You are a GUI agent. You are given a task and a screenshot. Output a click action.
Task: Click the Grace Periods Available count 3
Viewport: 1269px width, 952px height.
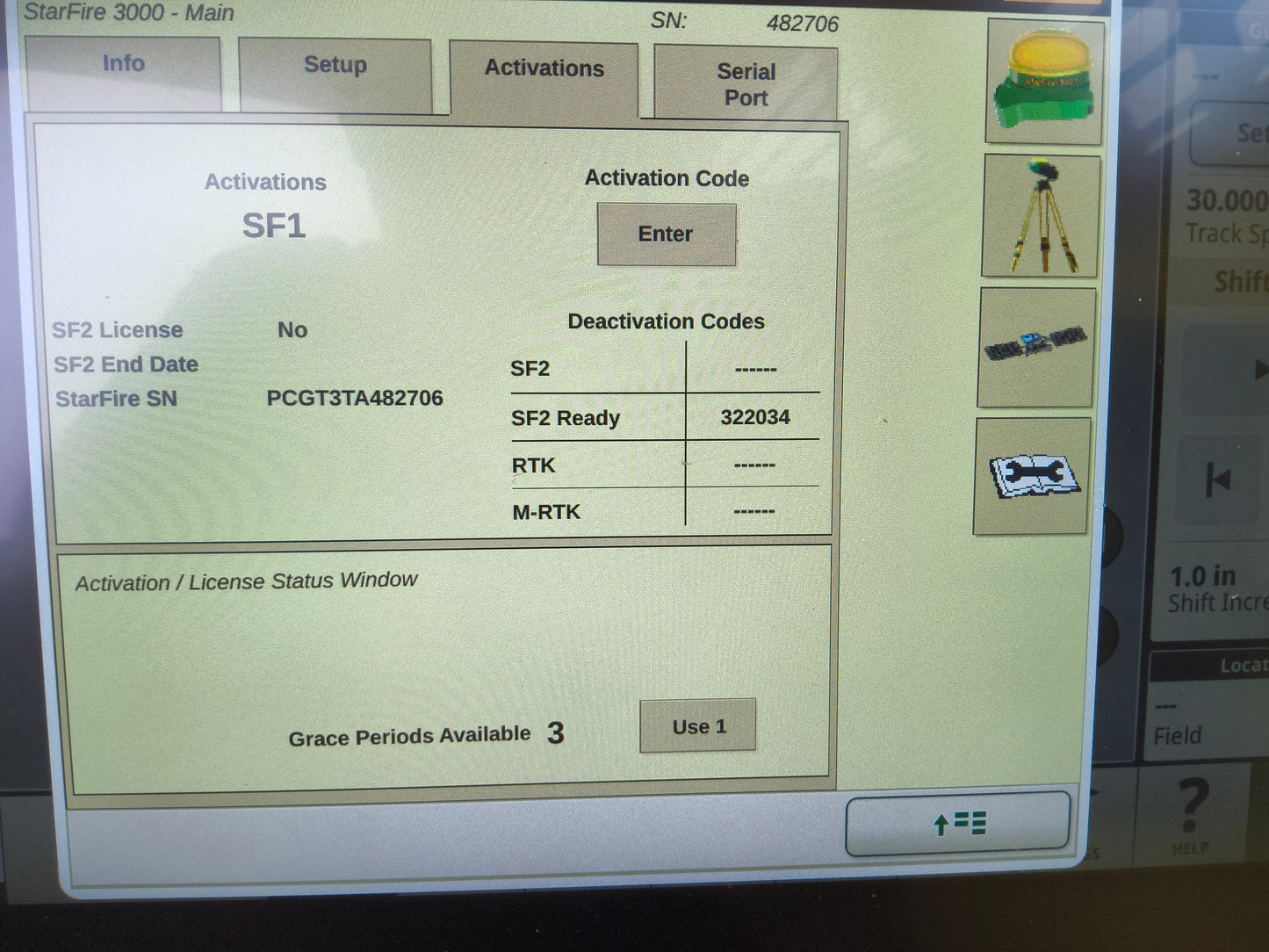[555, 733]
